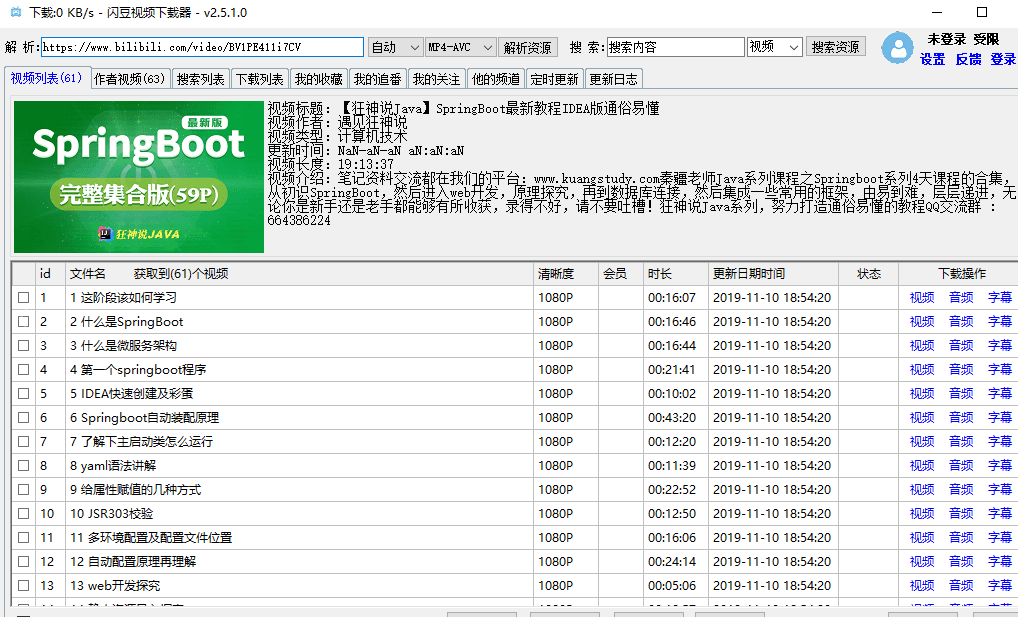Screen dimensions: 1018x617
Task: Click the 登录 link
Action: [x=1001, y=60]
